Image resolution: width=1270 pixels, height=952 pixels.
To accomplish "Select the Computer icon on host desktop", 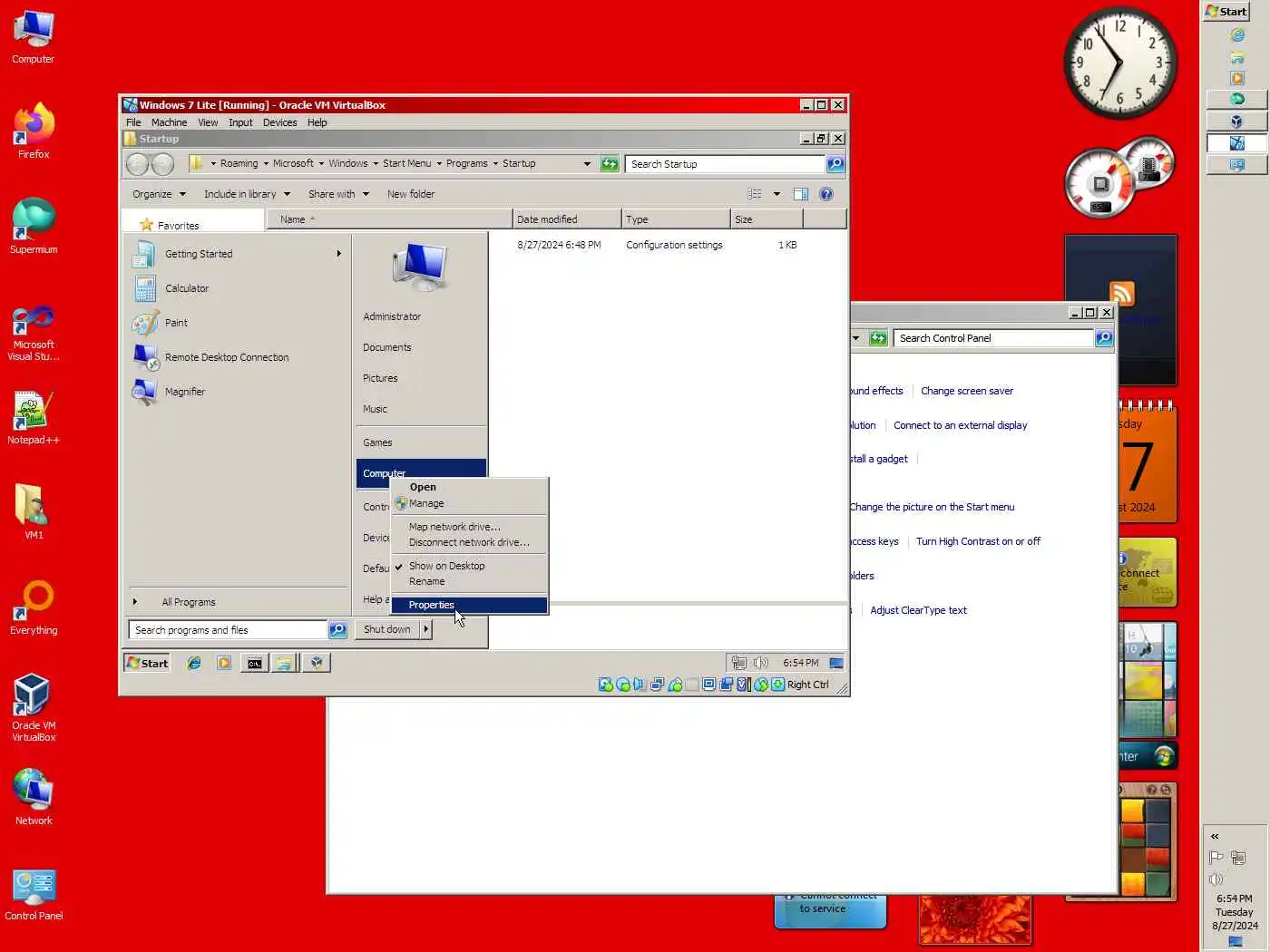I will (x=34, y=37).
